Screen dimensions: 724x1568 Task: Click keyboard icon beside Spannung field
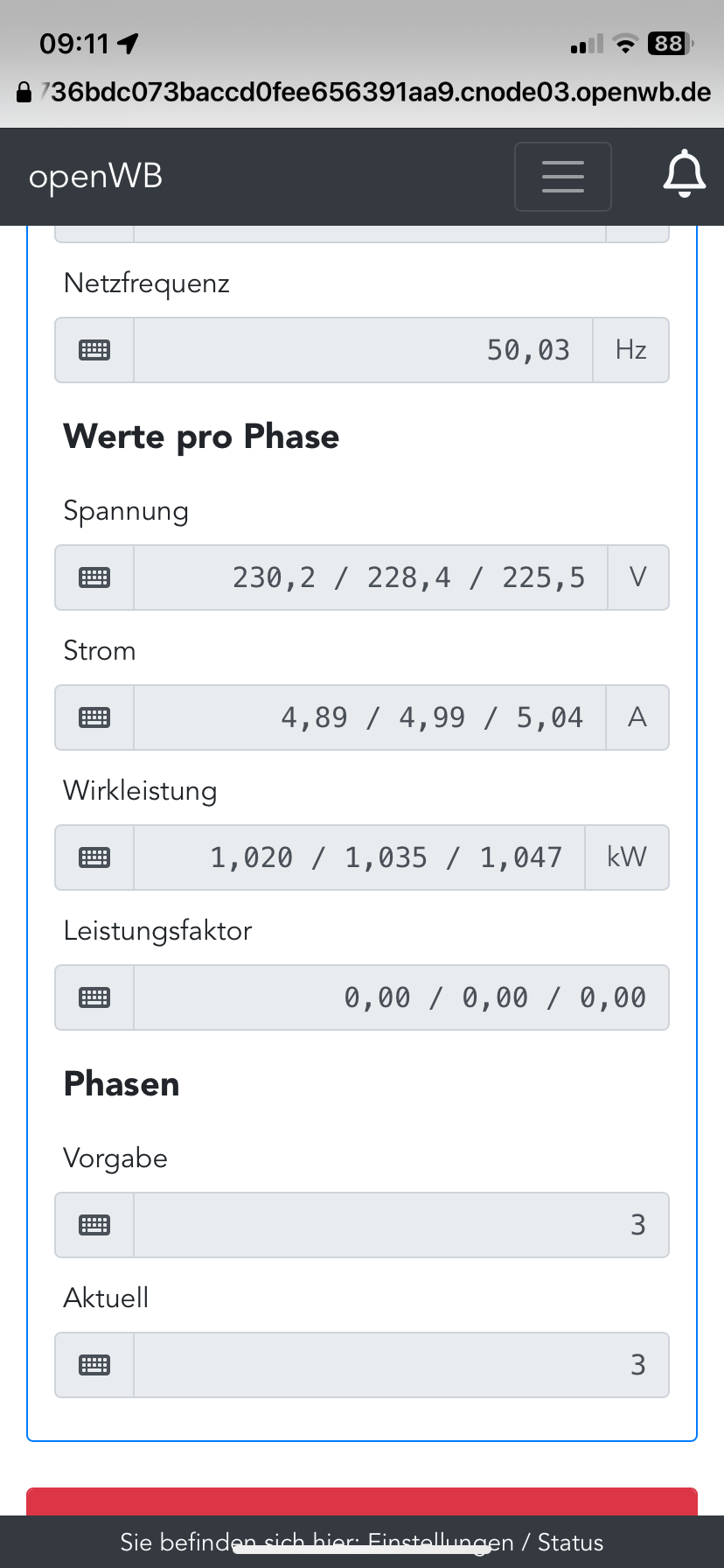click(94, 577)
